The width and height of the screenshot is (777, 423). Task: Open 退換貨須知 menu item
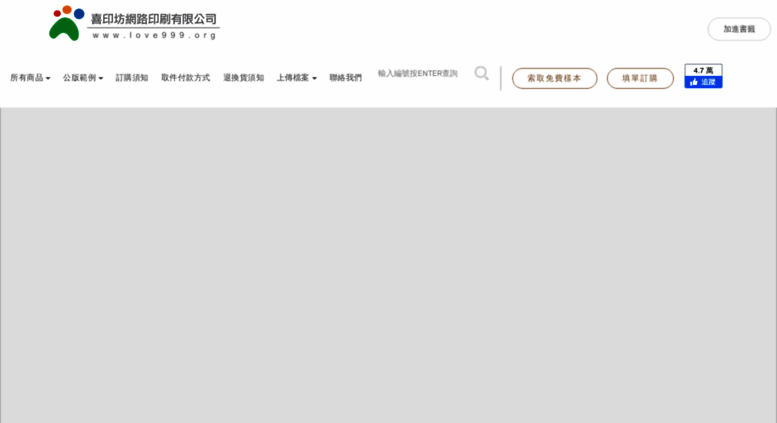click(x=243, y=78)
